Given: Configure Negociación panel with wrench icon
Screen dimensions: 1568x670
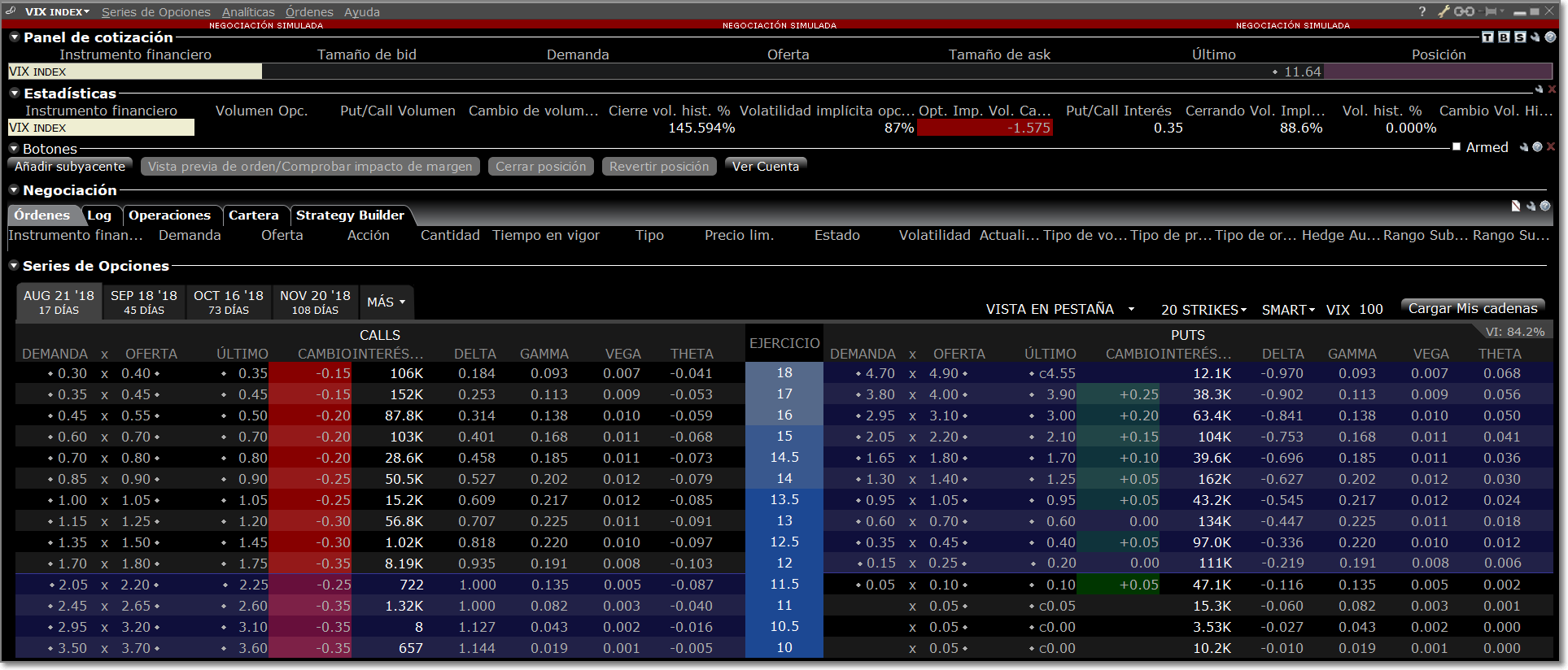Looking at the screenshot, I should click(1531, 206).
